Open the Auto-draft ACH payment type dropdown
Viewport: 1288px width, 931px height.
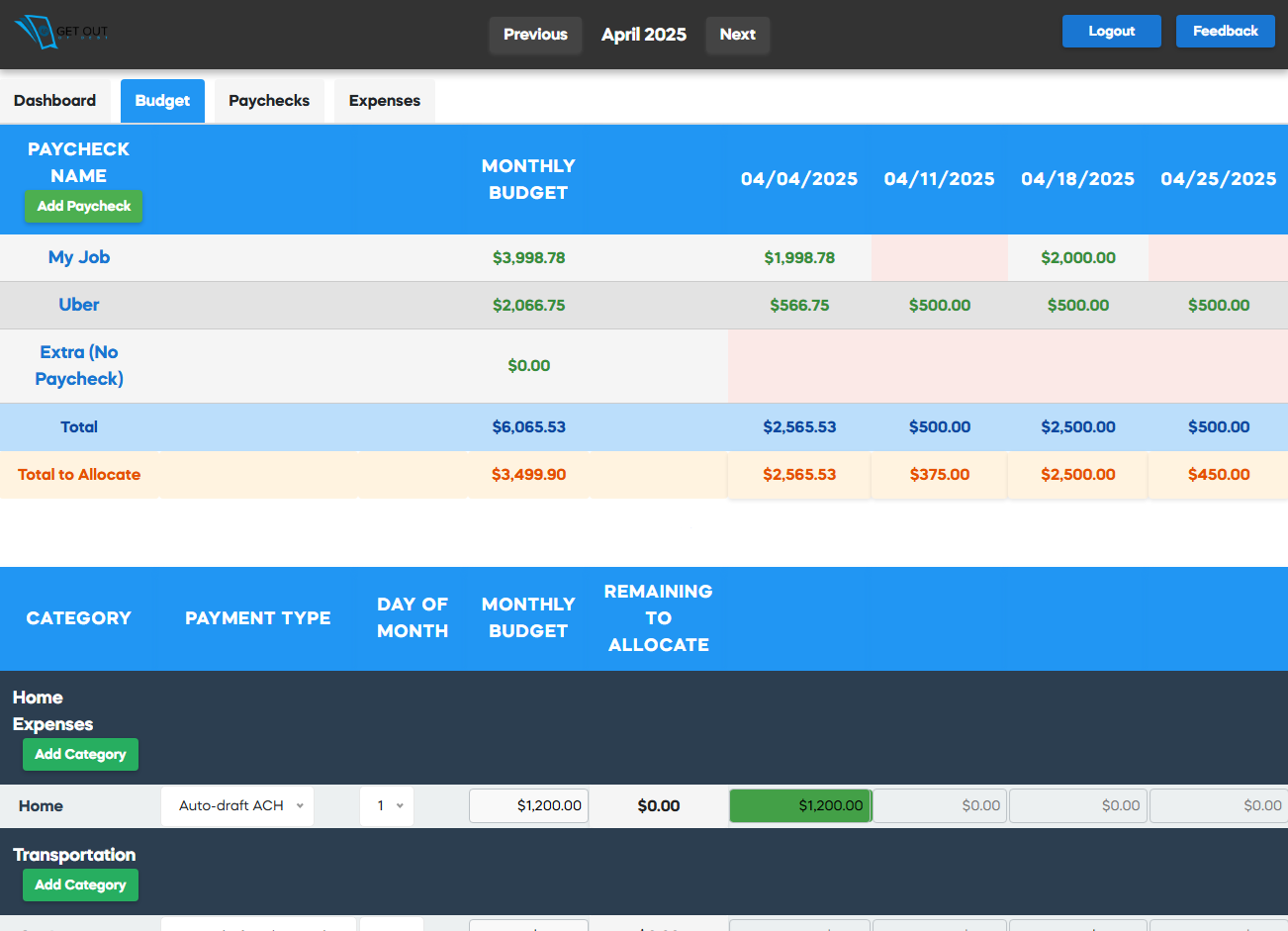click(x=237, y=806)
